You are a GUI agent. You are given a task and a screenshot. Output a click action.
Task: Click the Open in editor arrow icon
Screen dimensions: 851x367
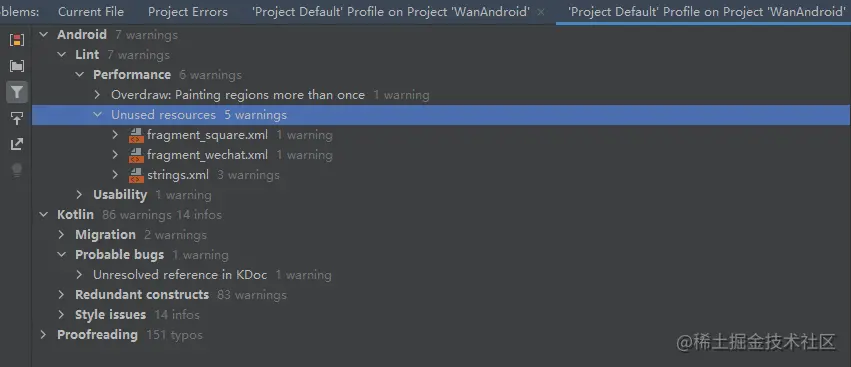[17, 144]
